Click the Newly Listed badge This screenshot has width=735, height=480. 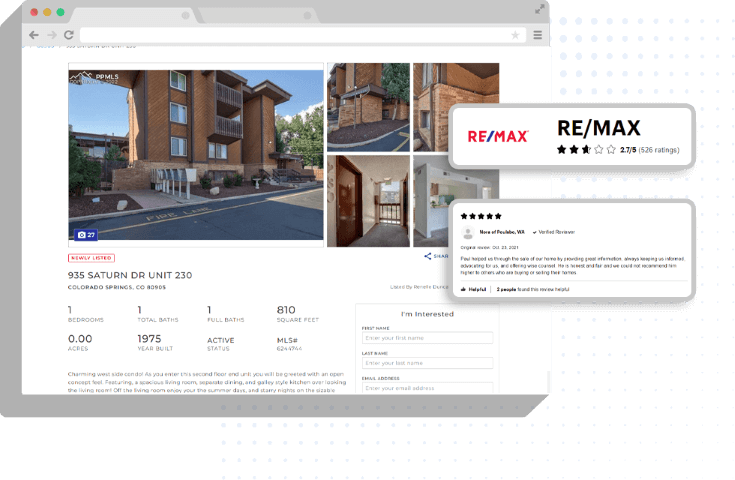coord(91,258)
